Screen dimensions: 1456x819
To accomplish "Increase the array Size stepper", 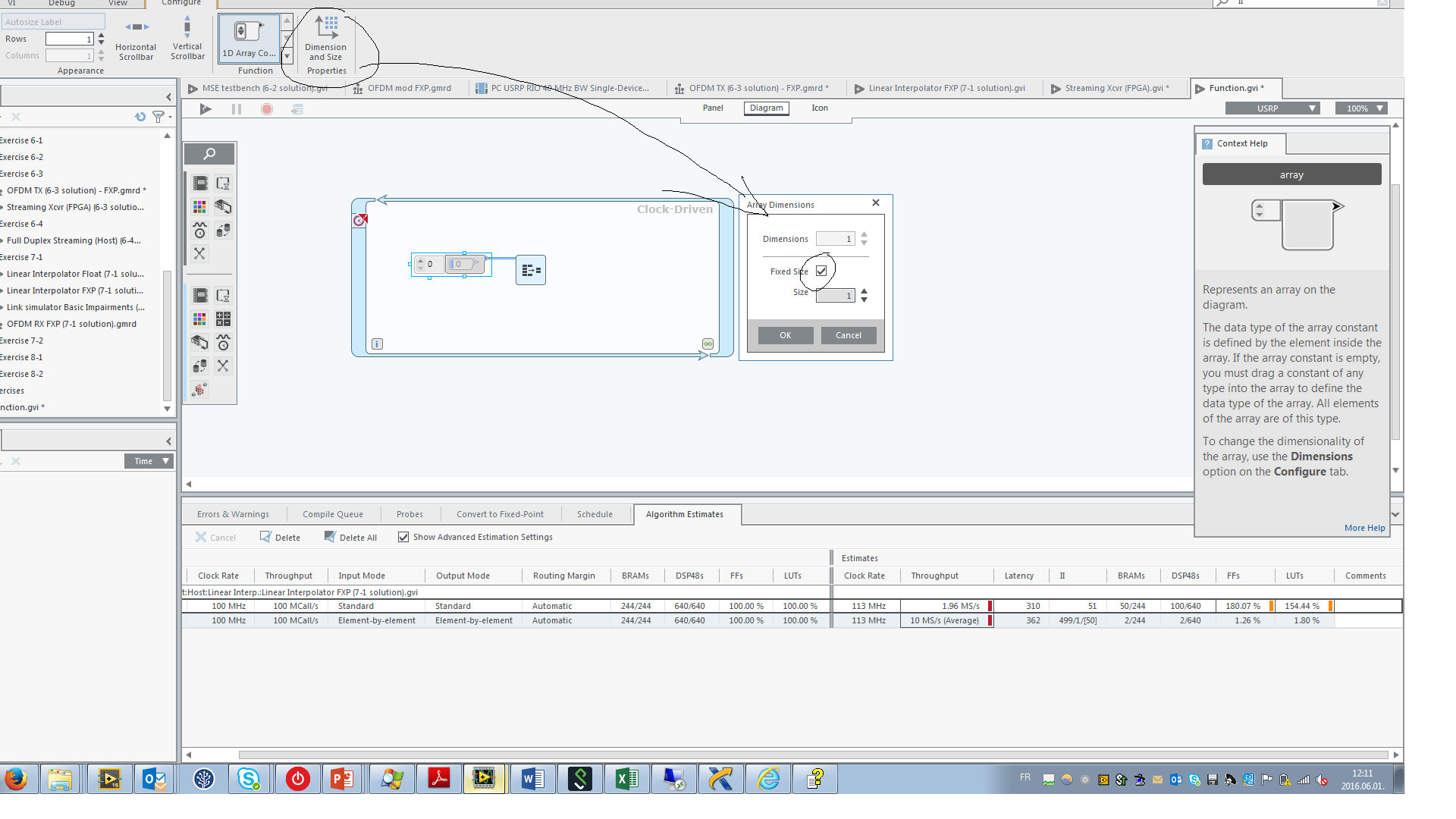I will pyautogui.click(x=864, y=291).
